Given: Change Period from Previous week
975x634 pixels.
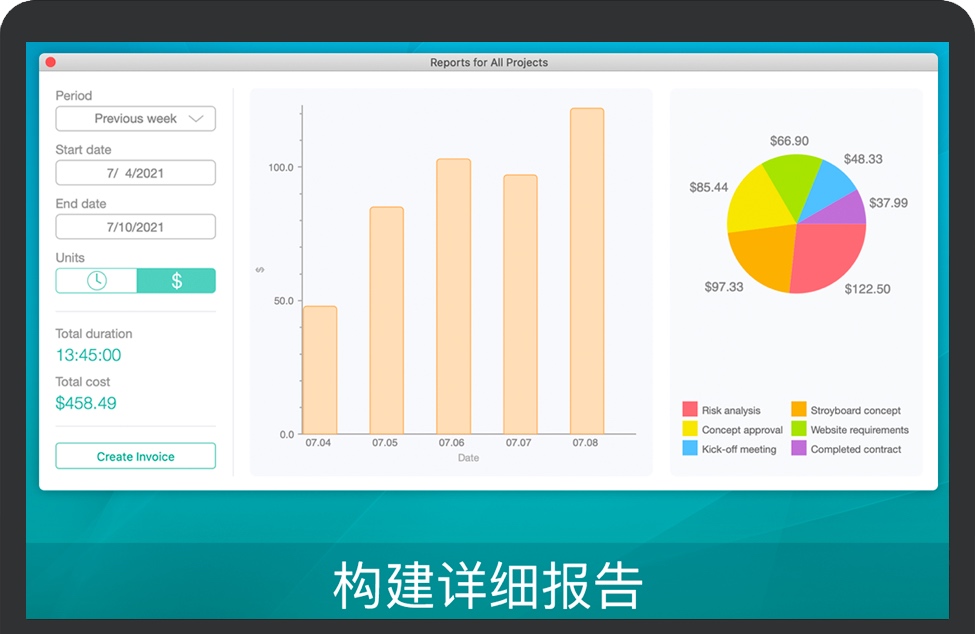Looking at the screenshot, I should pyautogui.click(x=135, y=118).
